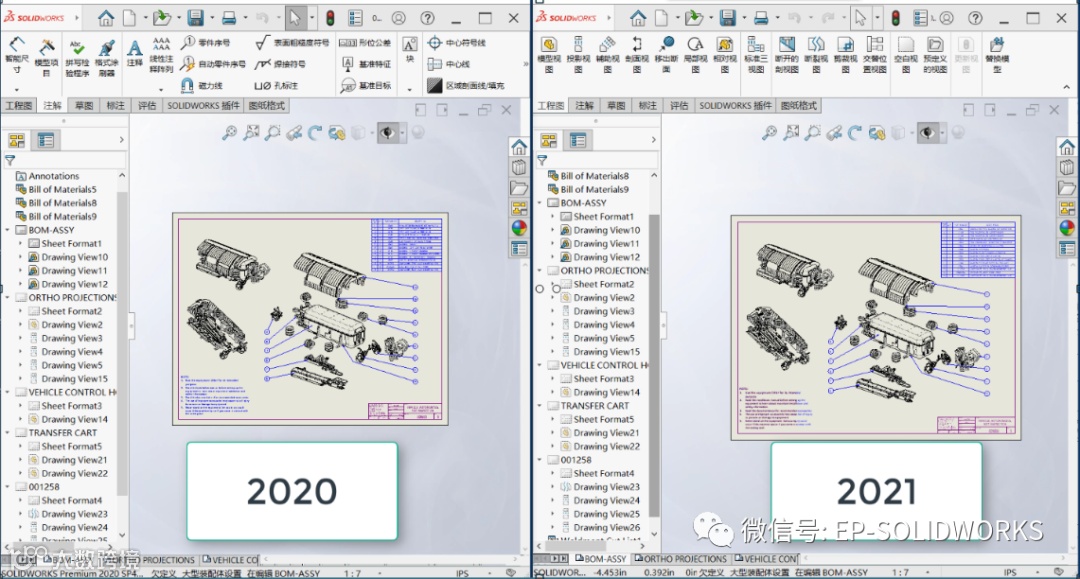
Task: Open 图纸格式 tab in 2021 window
Action: coord(798,105)
